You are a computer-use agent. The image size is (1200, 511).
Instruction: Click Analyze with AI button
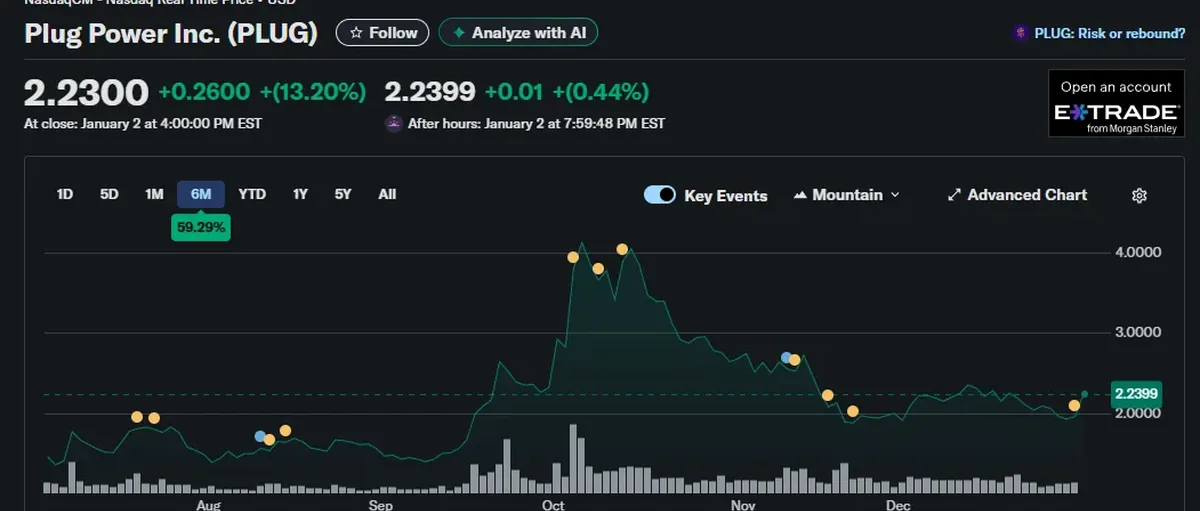click(518, 33)
